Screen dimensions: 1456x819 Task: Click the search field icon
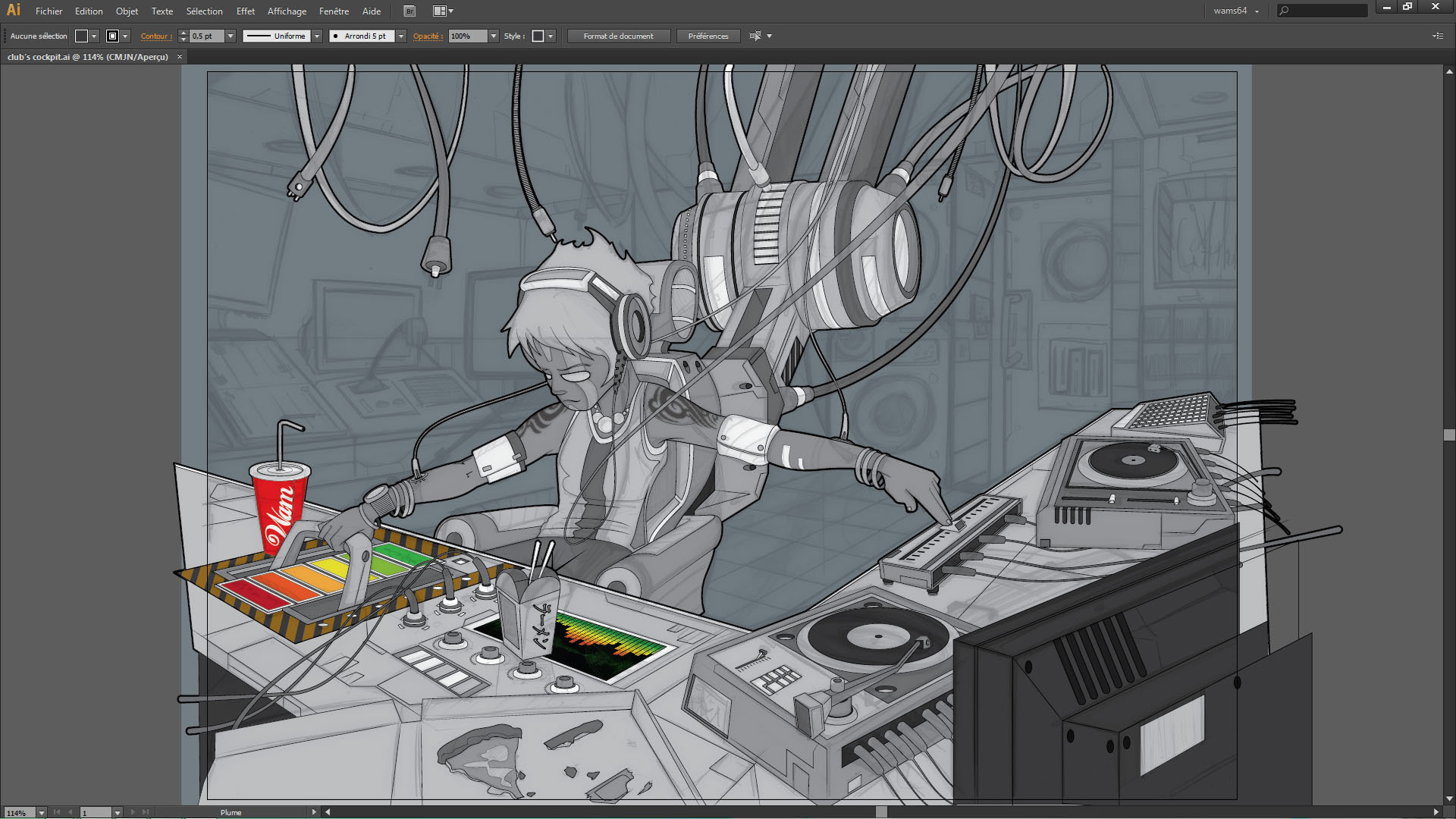pos(1284,11)
